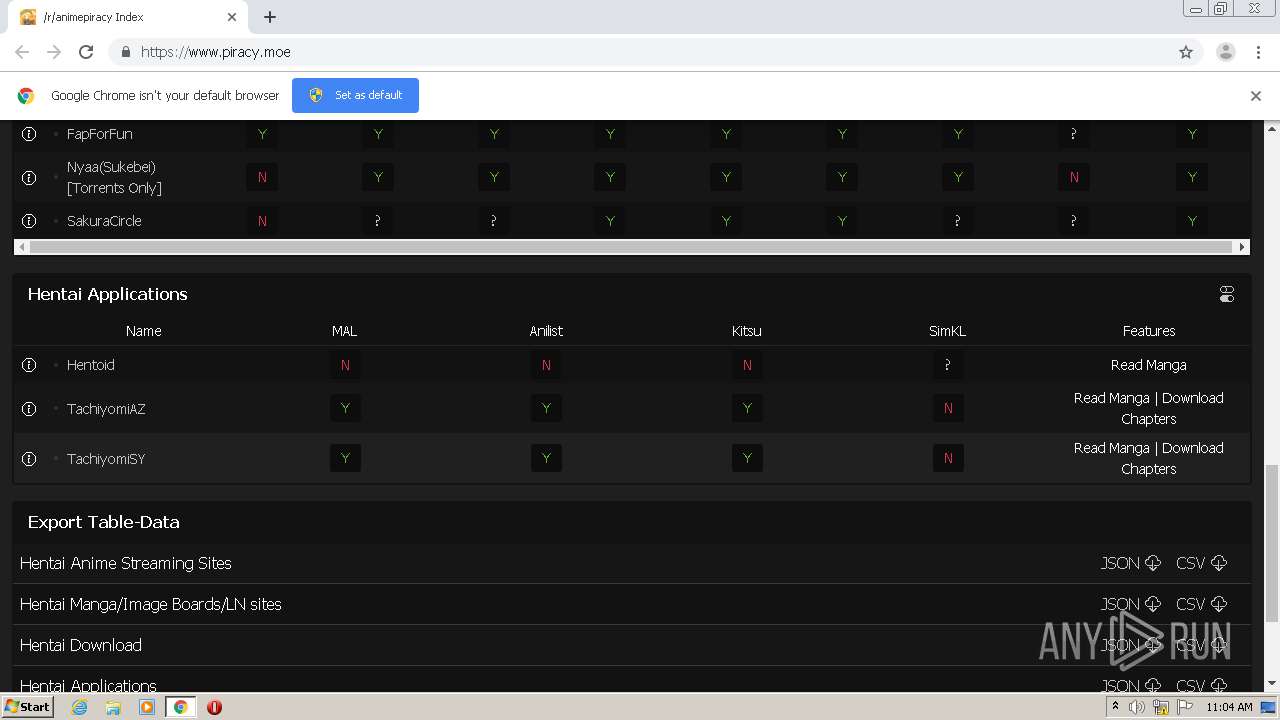Screen dimensions: 1280x720
Task: Open the Hentoid link
Action: pyautogui.click(x=90, y=365)
